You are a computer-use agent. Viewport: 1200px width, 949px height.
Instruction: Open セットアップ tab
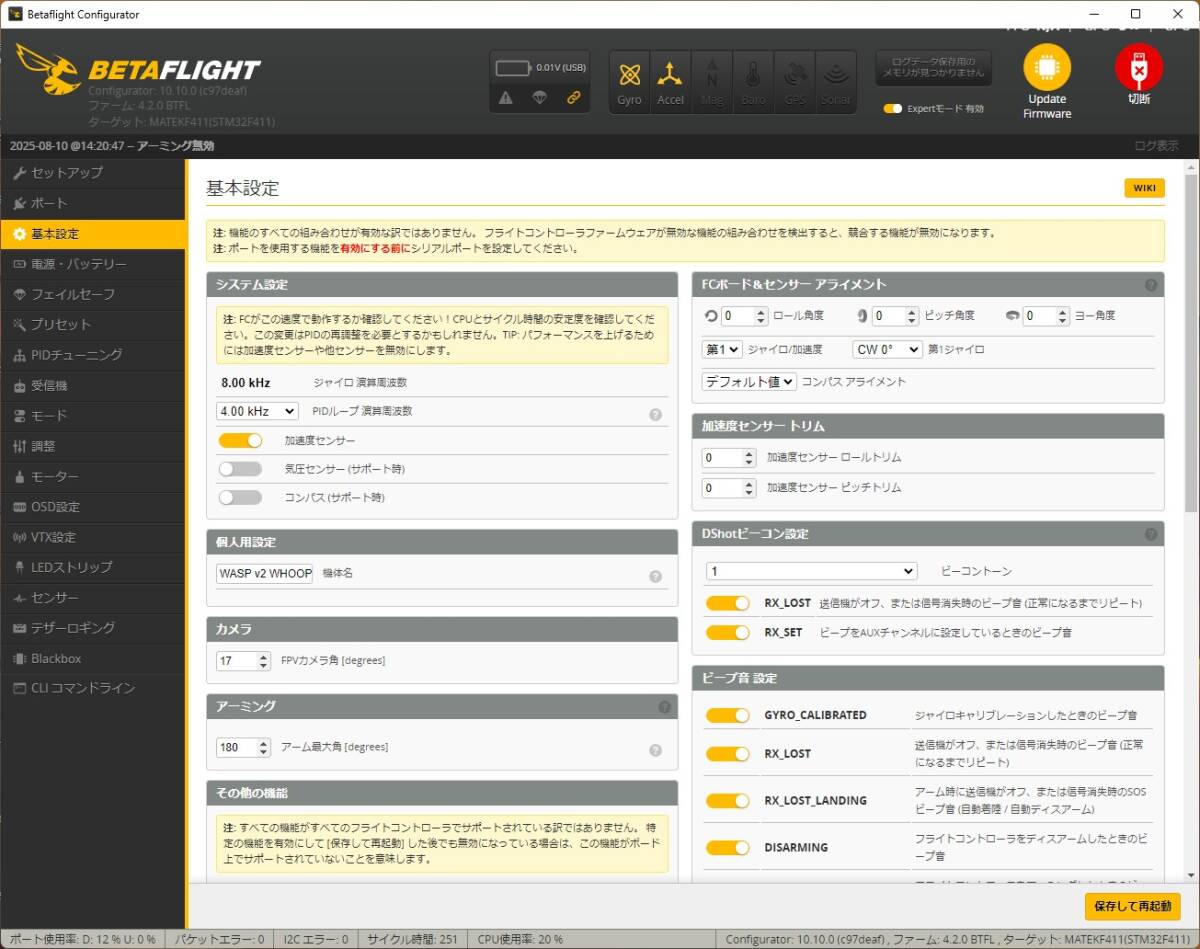[93, 173]
